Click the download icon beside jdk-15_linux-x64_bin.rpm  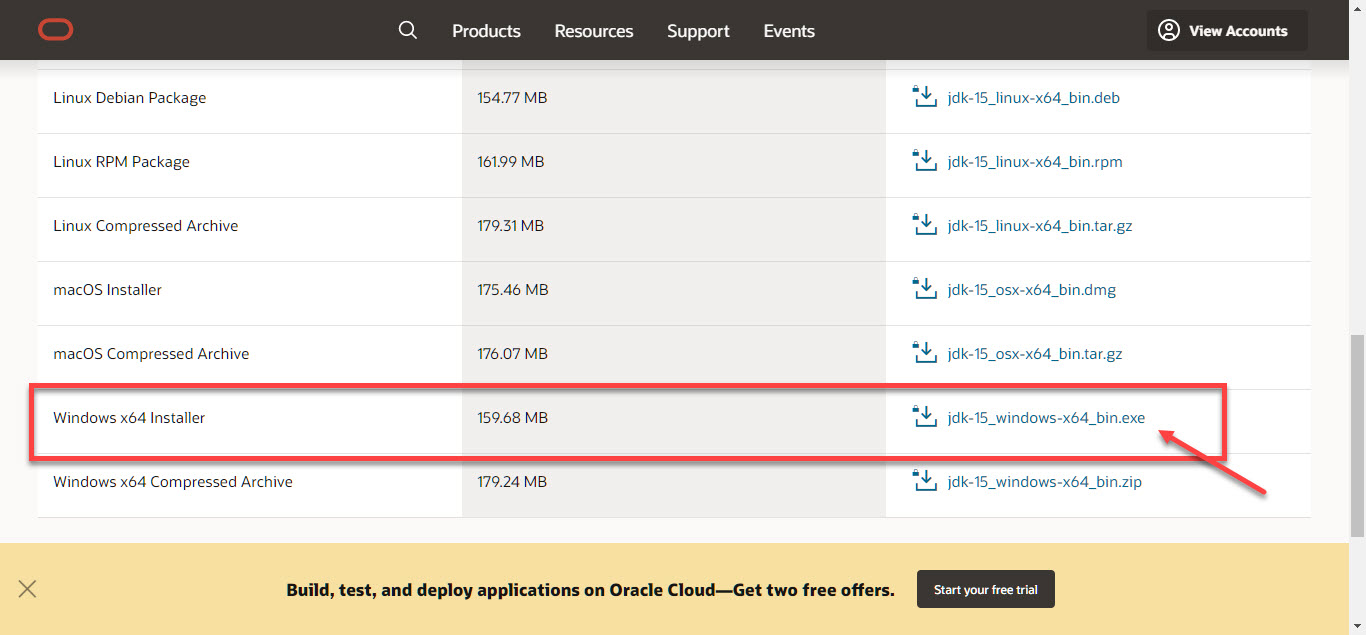click(x=924, y=162)
